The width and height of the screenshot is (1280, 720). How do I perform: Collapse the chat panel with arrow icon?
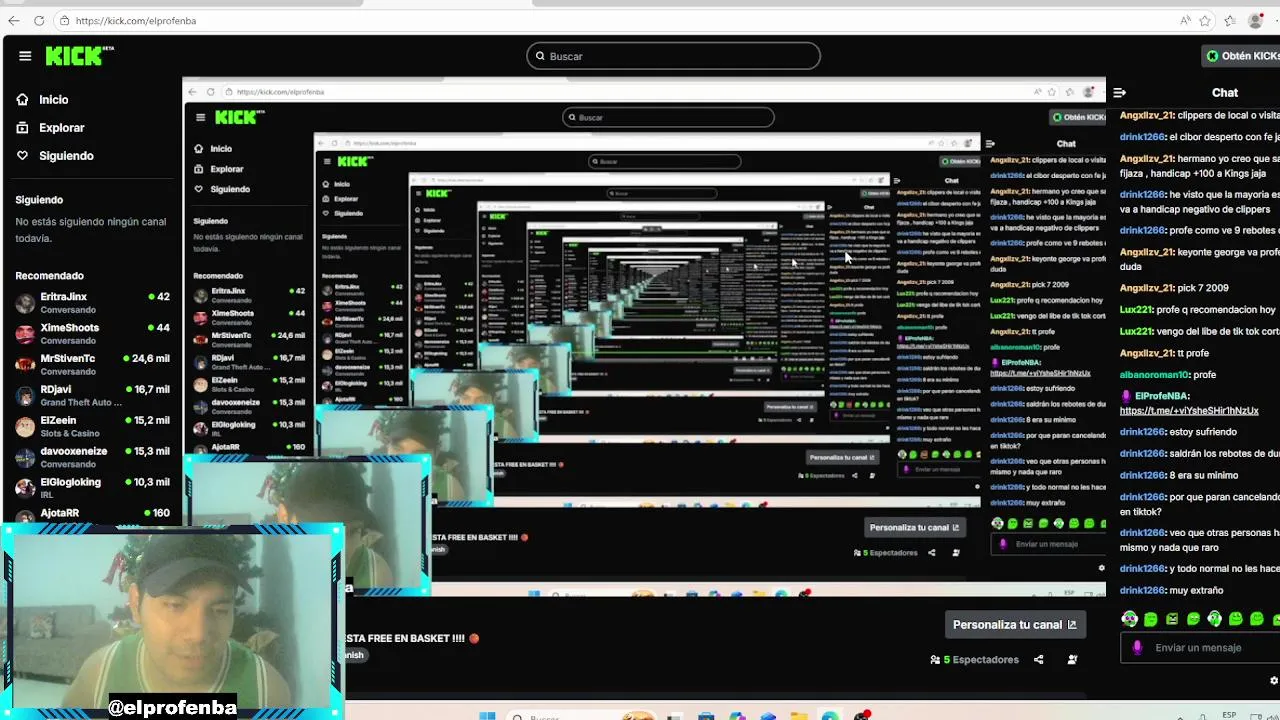(1120, 92)
